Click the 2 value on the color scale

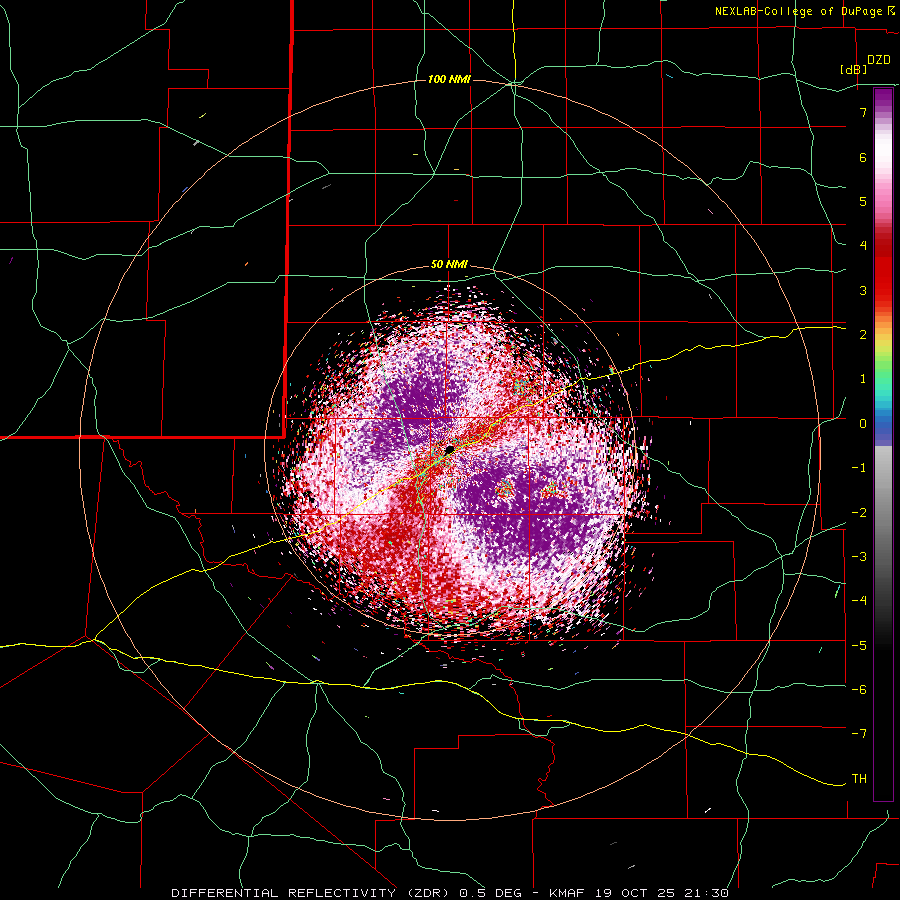point(863,335)
